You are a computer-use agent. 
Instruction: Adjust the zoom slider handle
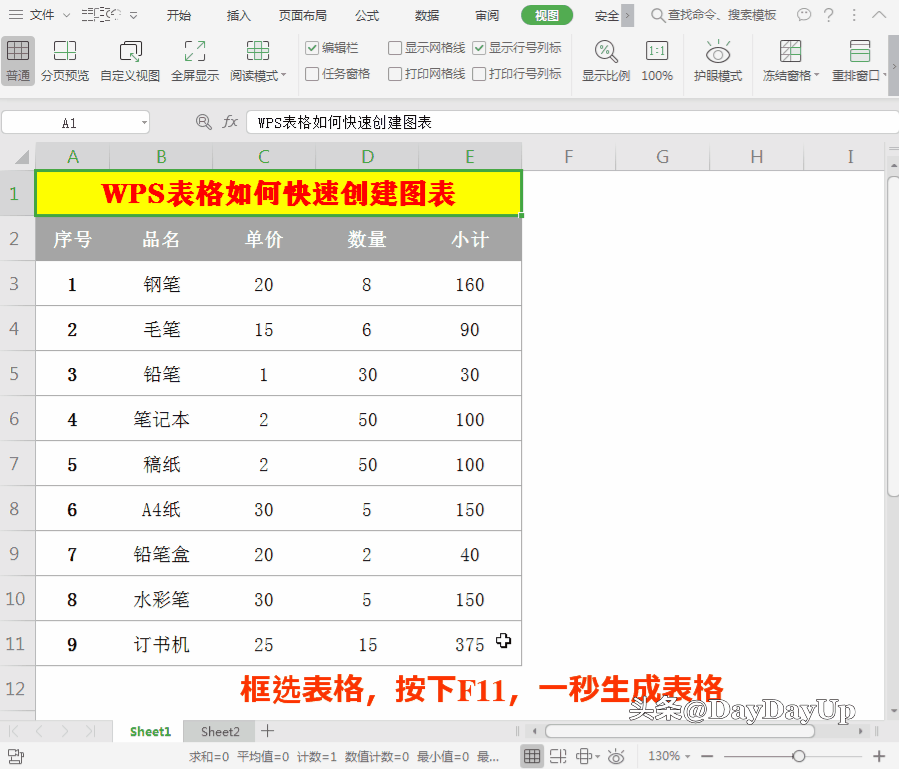click(x=799, y=756)
